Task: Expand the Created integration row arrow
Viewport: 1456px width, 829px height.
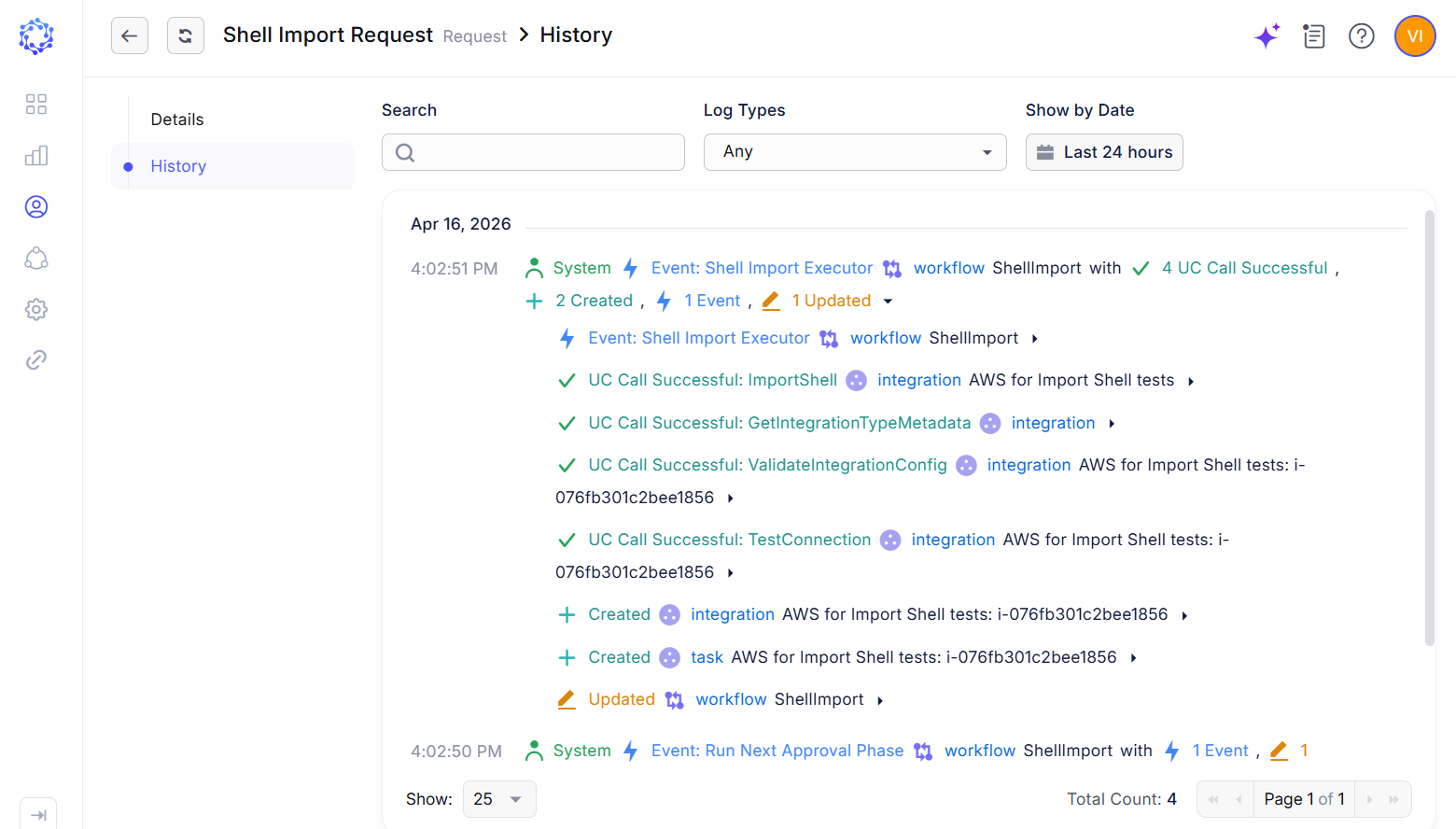Action: pos(1184,615)
